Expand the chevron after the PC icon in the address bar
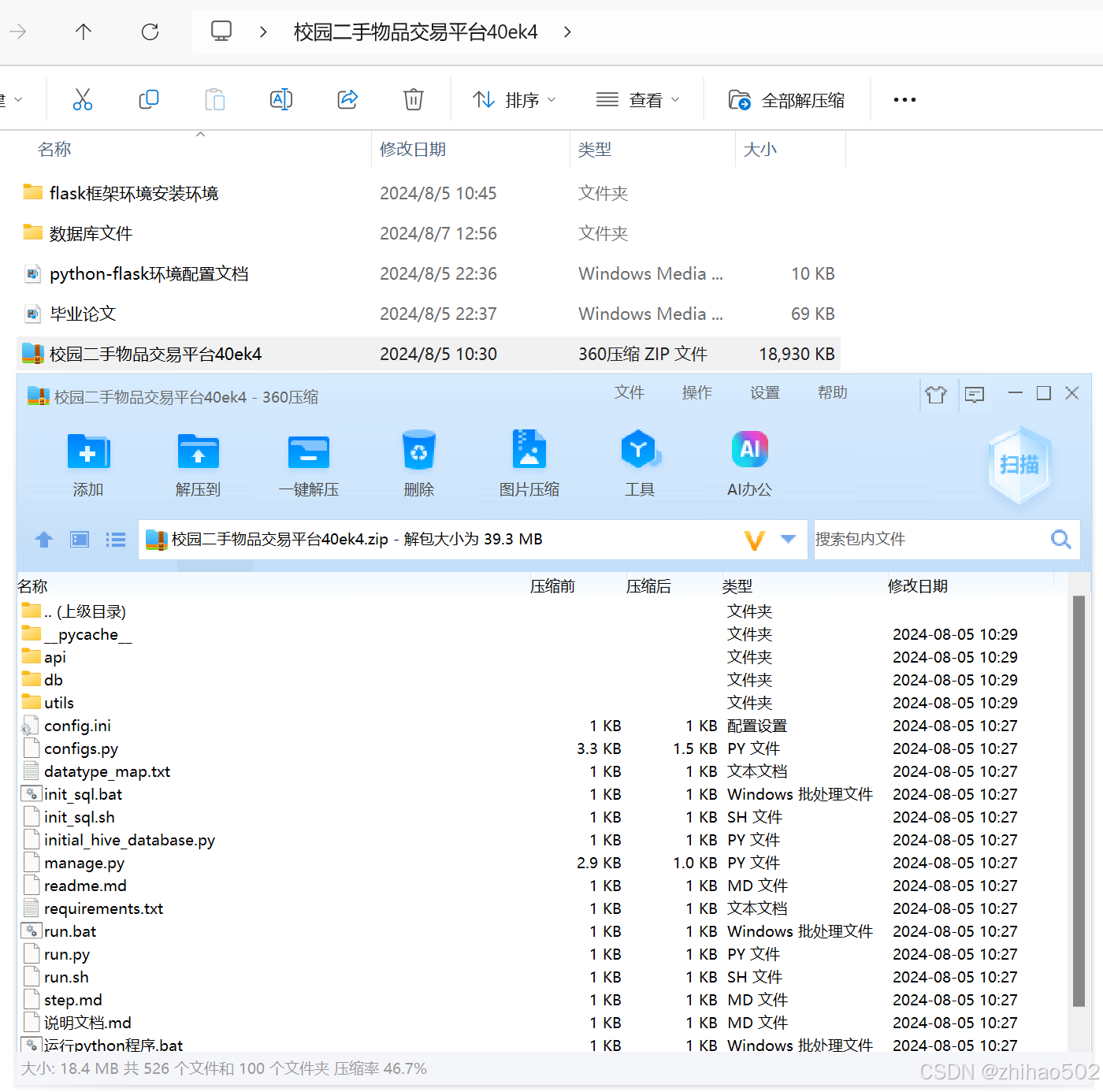This screenshot has width=1103, height=1092. click(263, 32)
